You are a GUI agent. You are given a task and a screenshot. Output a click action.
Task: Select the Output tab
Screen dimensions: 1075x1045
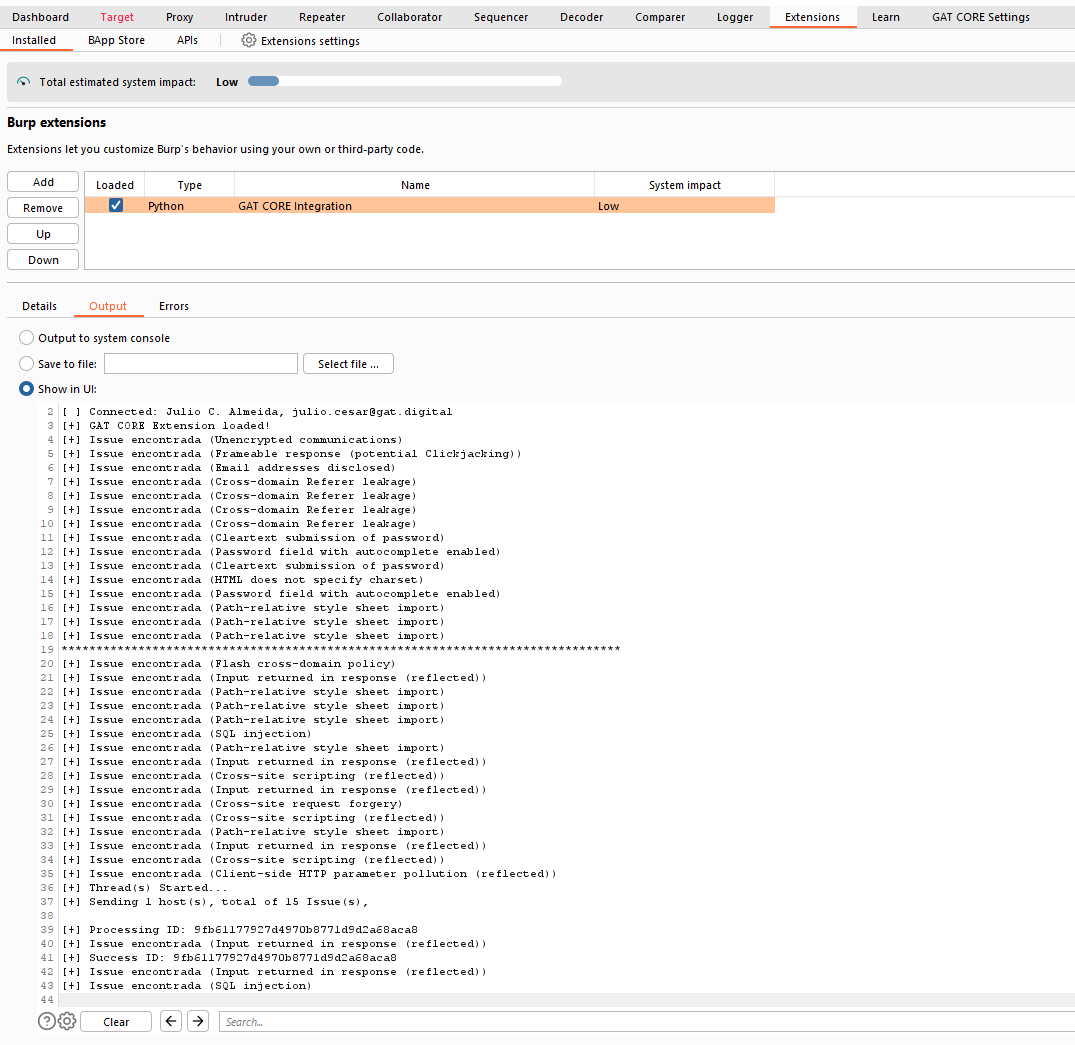[108, 306]
